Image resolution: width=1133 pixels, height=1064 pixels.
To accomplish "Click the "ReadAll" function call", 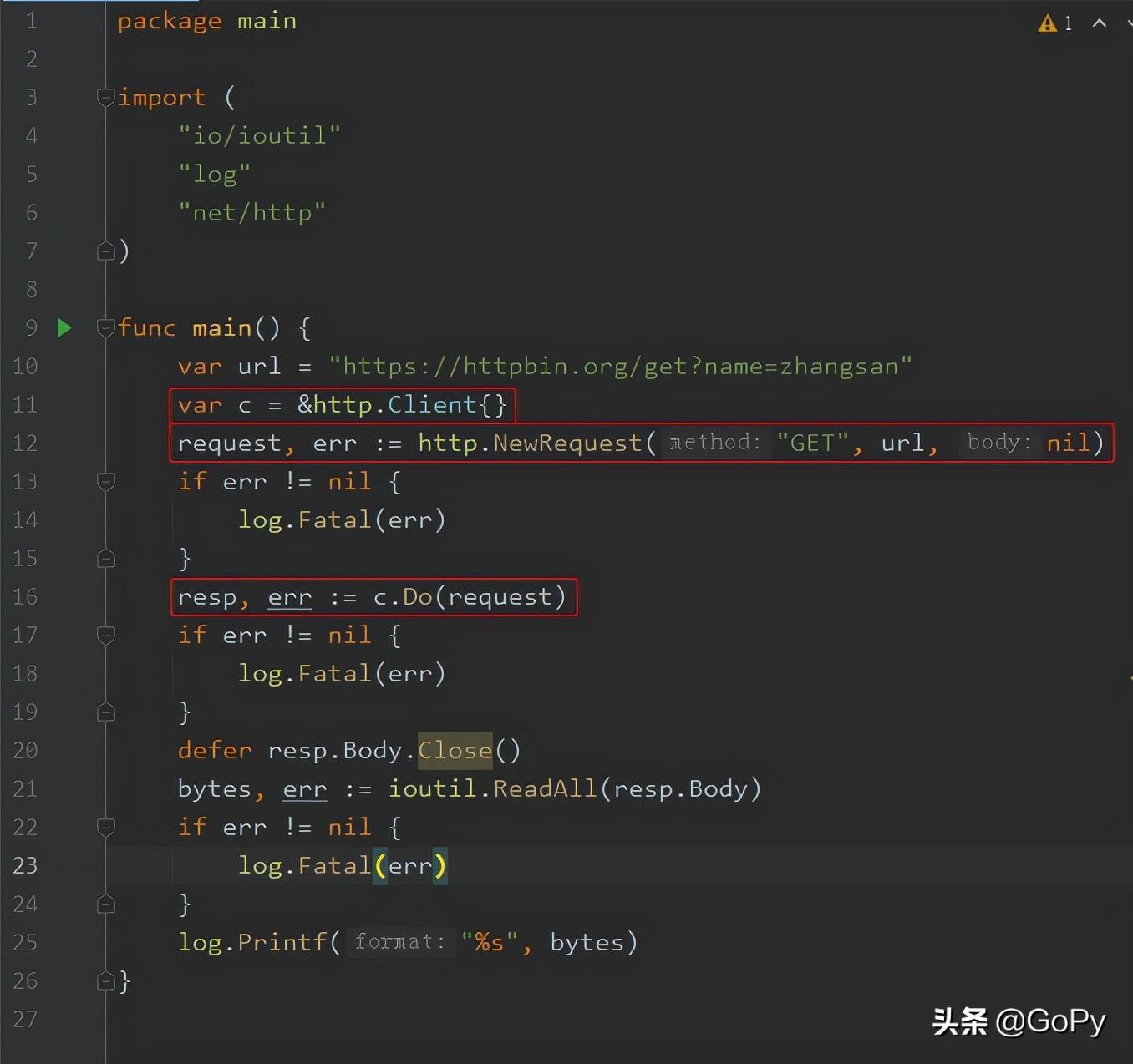I will (x=545, y=788).
